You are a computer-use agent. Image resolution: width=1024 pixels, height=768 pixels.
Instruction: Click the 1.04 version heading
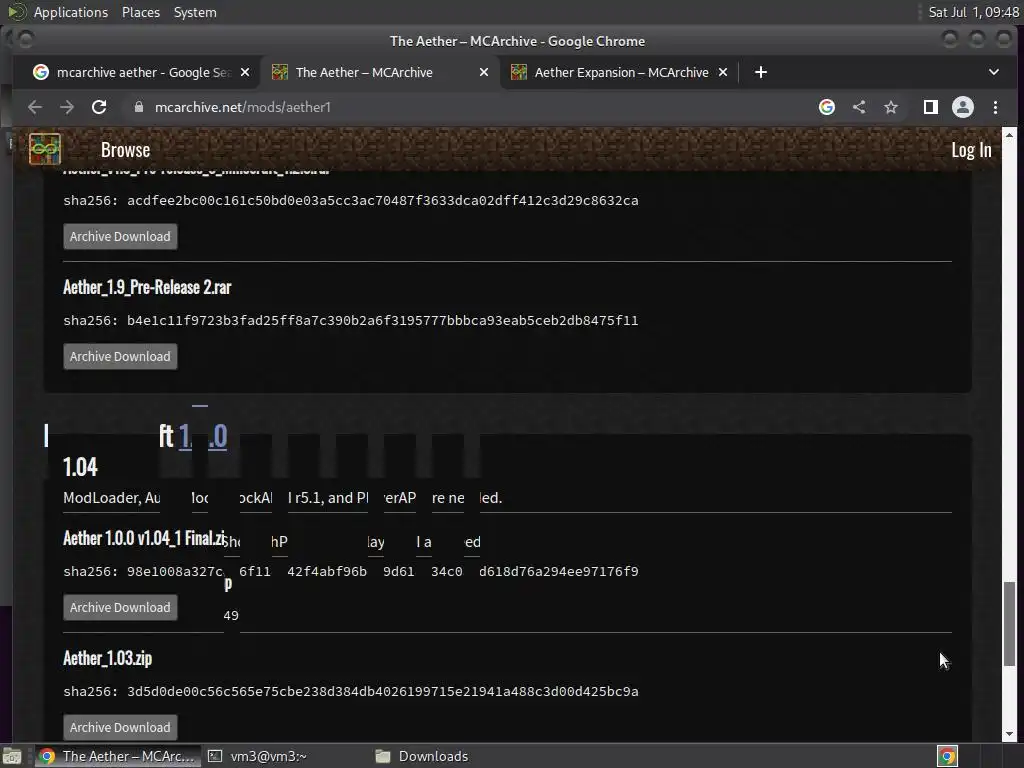click(x=80, y=467)
